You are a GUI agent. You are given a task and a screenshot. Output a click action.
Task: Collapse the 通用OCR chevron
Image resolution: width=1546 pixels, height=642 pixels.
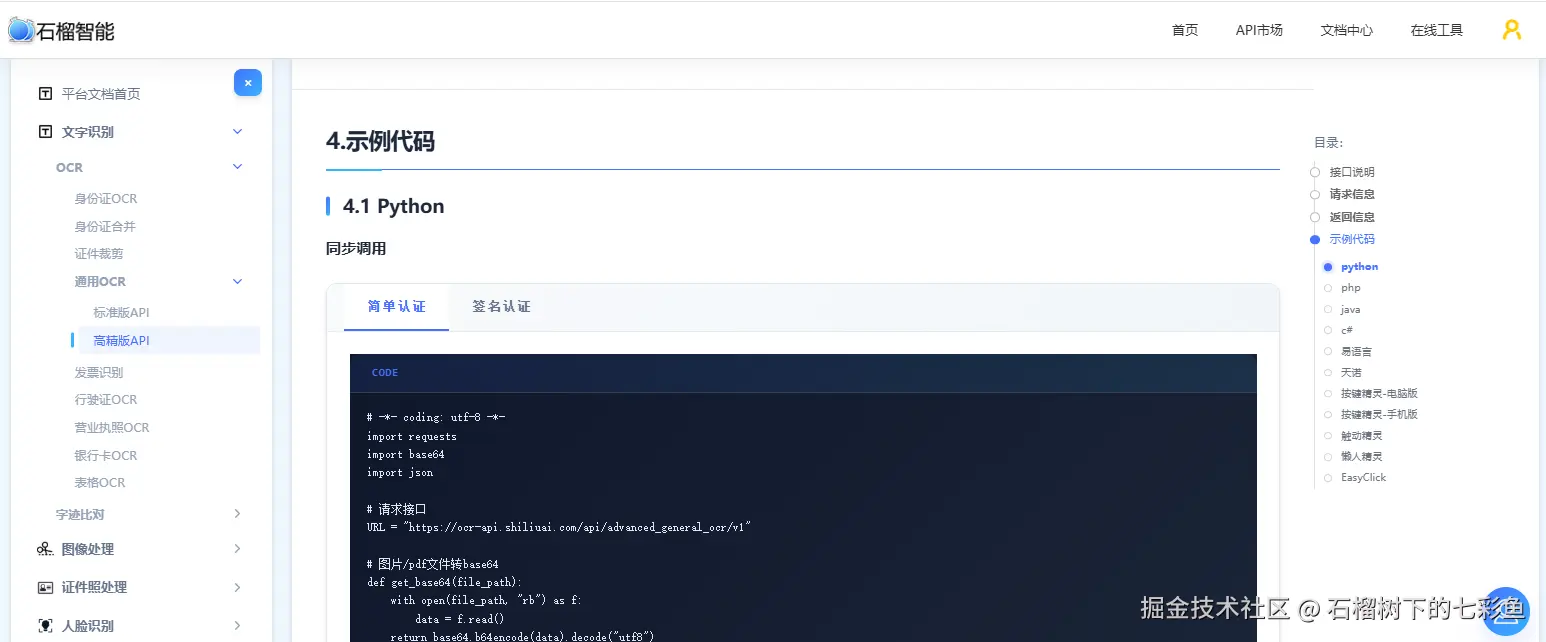[x=237, y=282]
